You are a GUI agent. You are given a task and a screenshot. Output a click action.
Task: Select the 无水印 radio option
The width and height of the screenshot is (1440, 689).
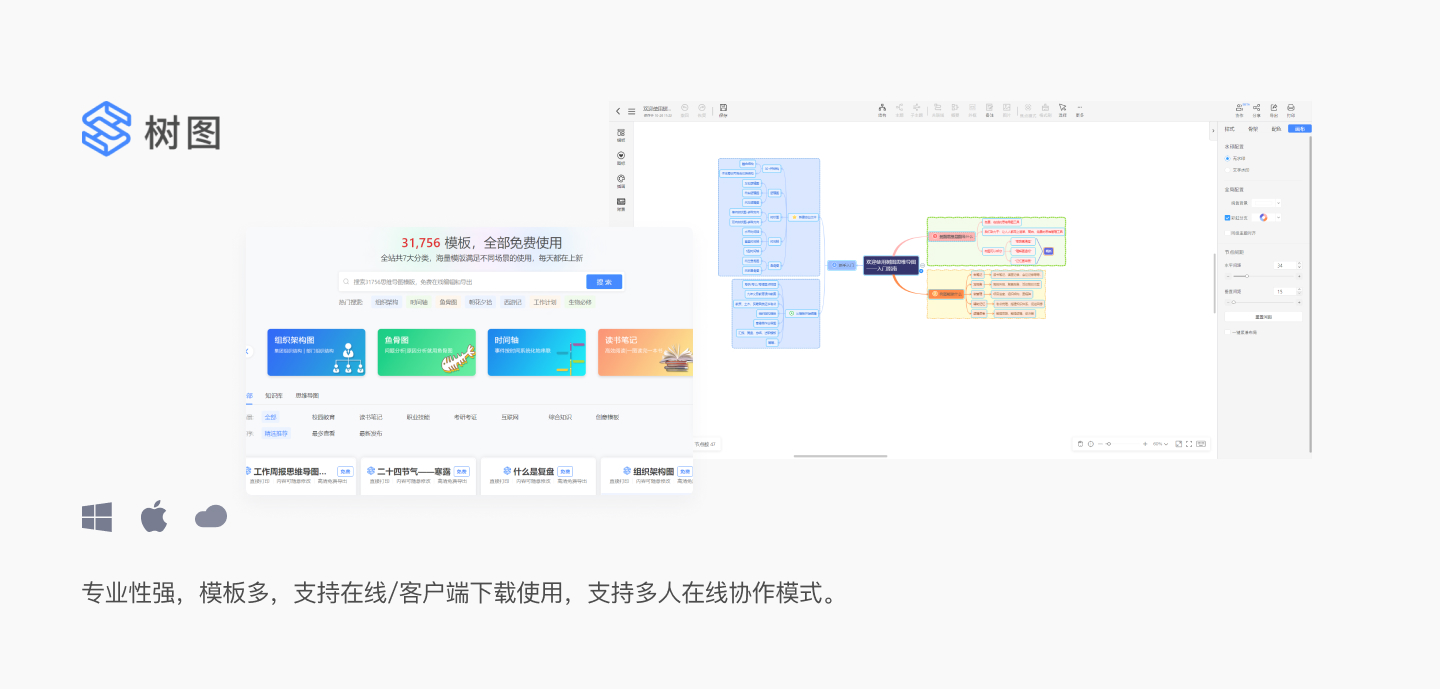1227,158
